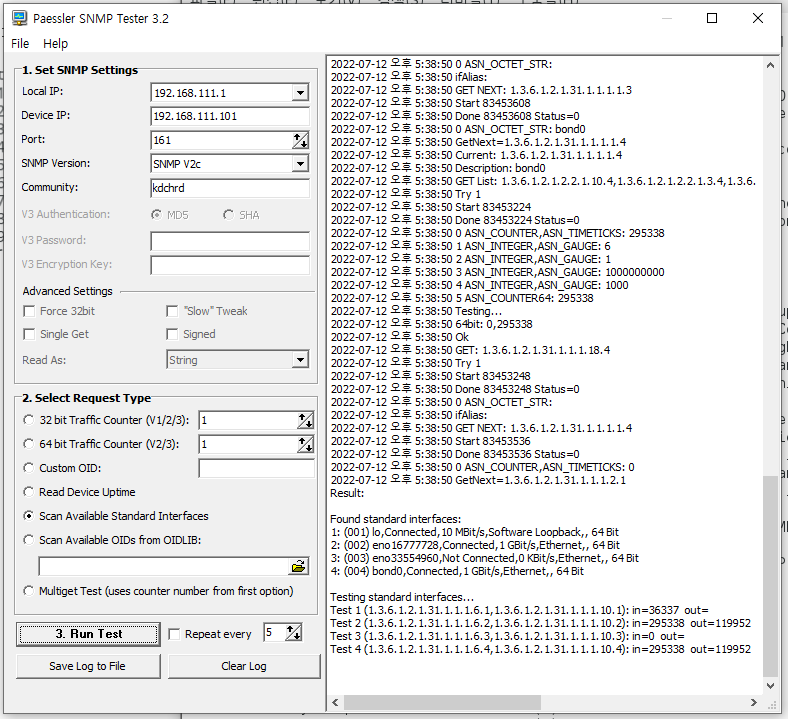This screenshot has height=719, width=788.
Task: Toggle the Repeat every checkbox
Action: [x=174, y=634]
